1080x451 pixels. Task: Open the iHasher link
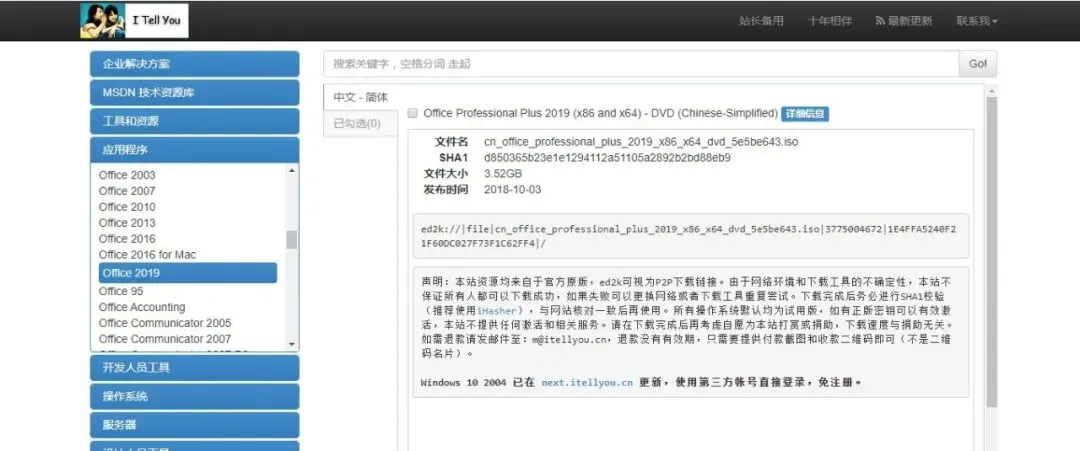point(496,311)
